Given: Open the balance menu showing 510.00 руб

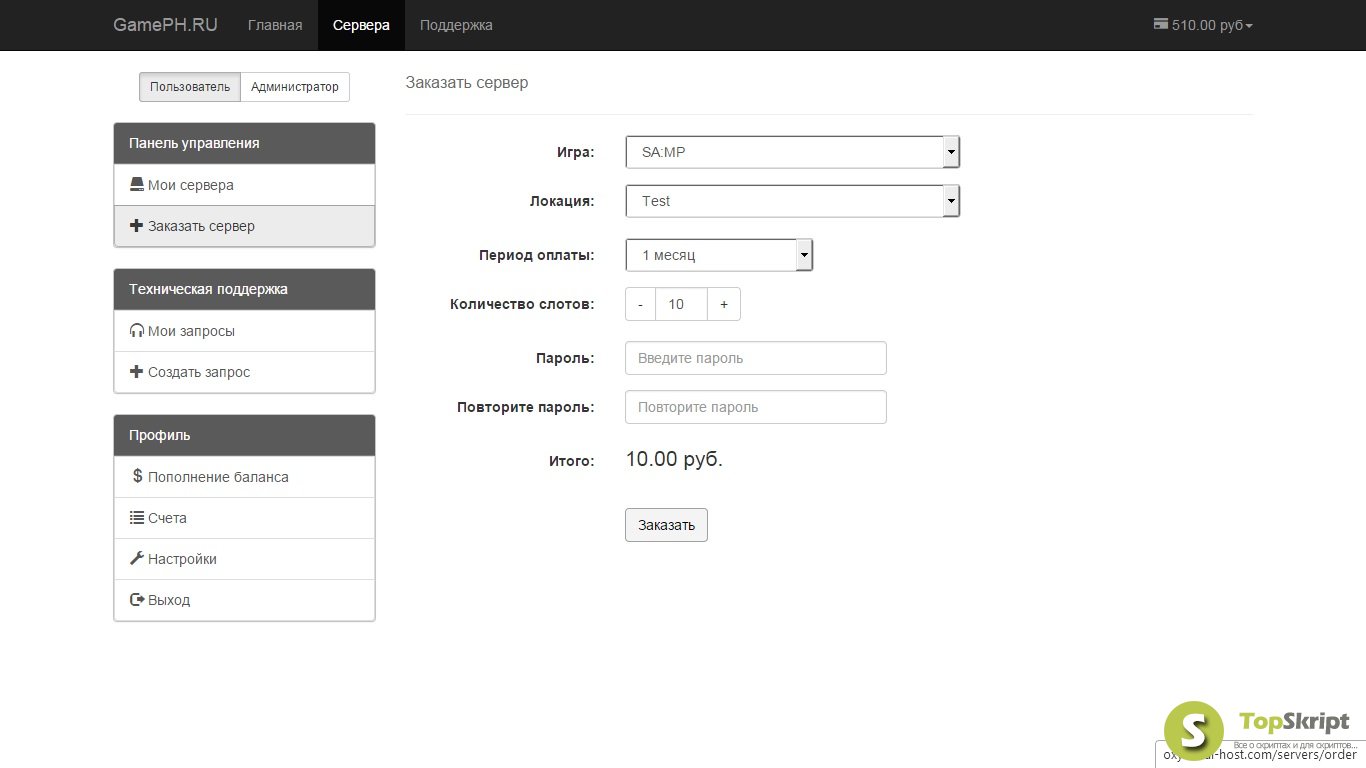Looking at the screenshot, I should tap(1203, 25).
